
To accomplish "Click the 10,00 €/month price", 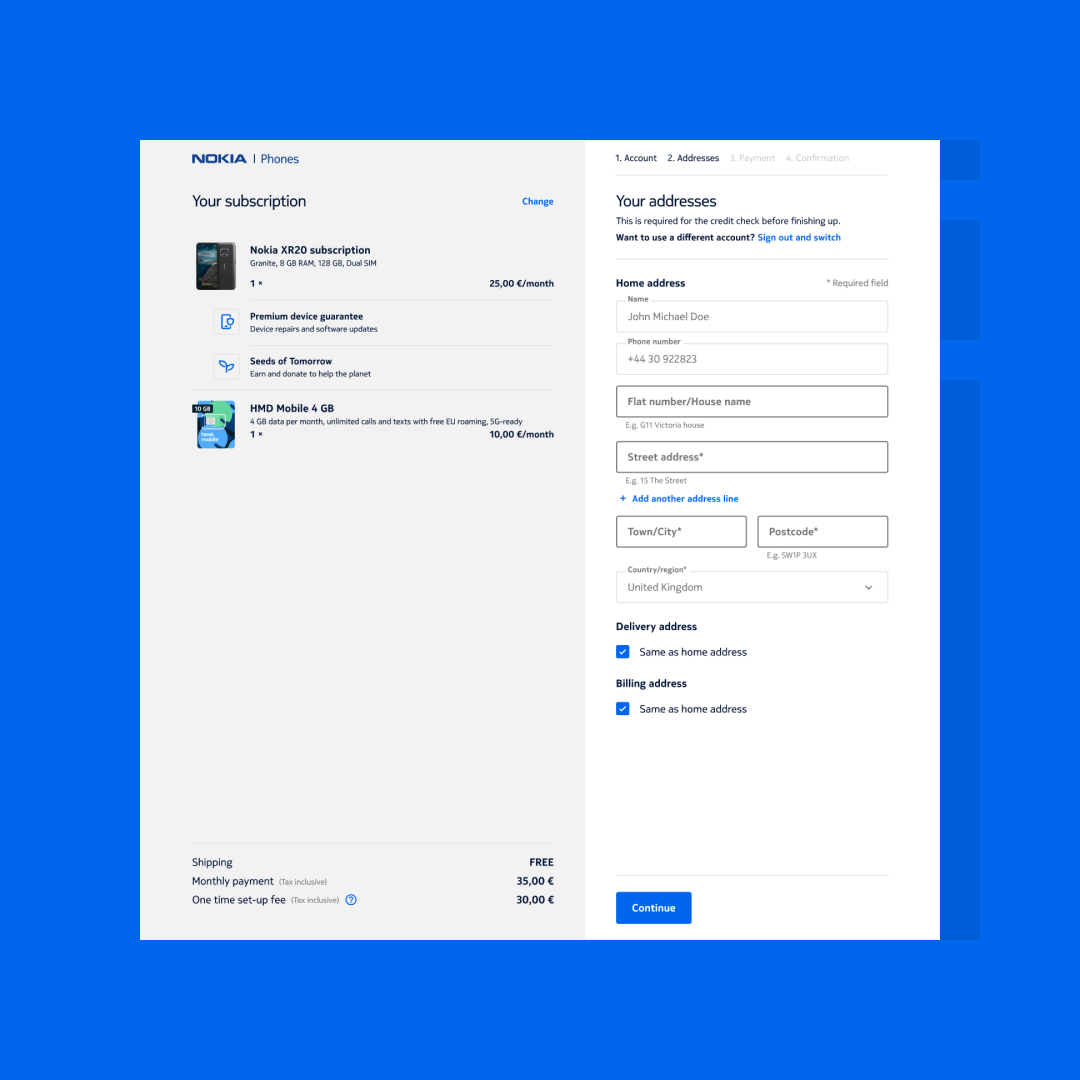I will point(521,434).
